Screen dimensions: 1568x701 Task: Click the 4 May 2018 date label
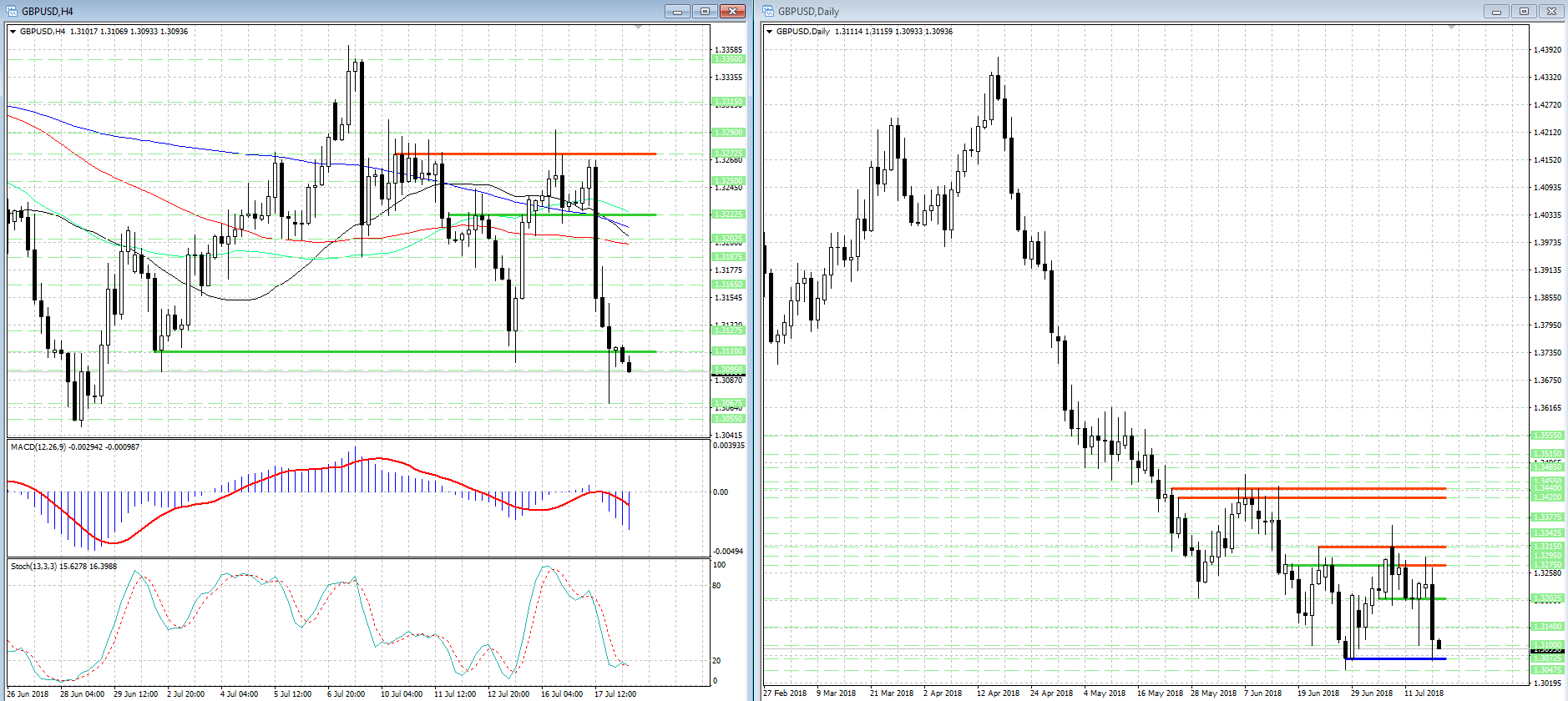tap(1105, 693)
